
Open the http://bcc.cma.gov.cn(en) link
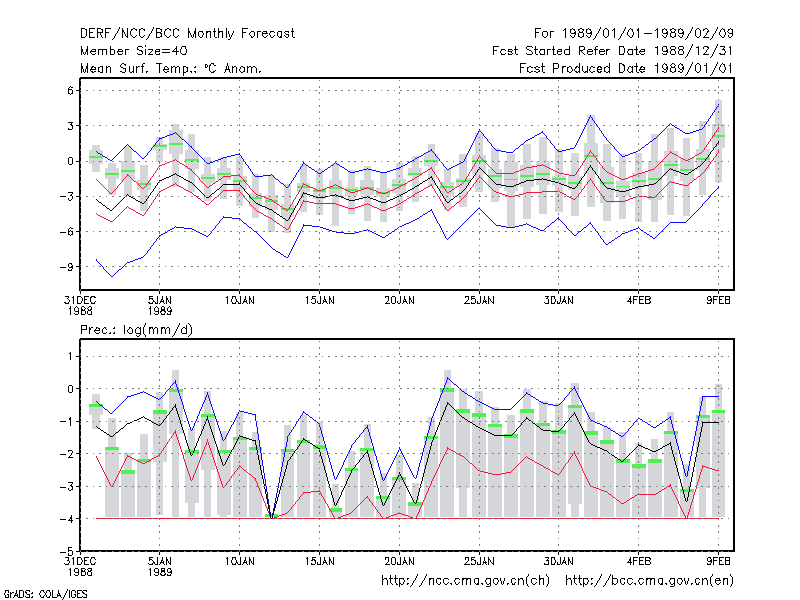click(x=649, y=581)
